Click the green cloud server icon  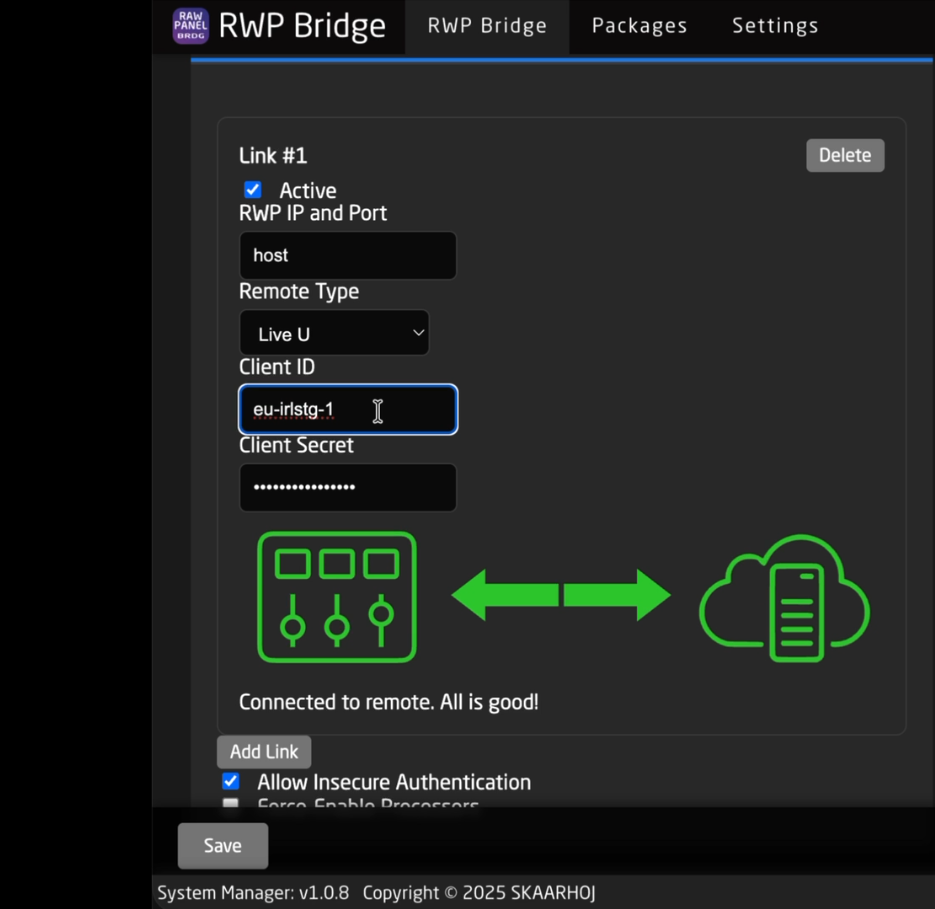(784, 598)
